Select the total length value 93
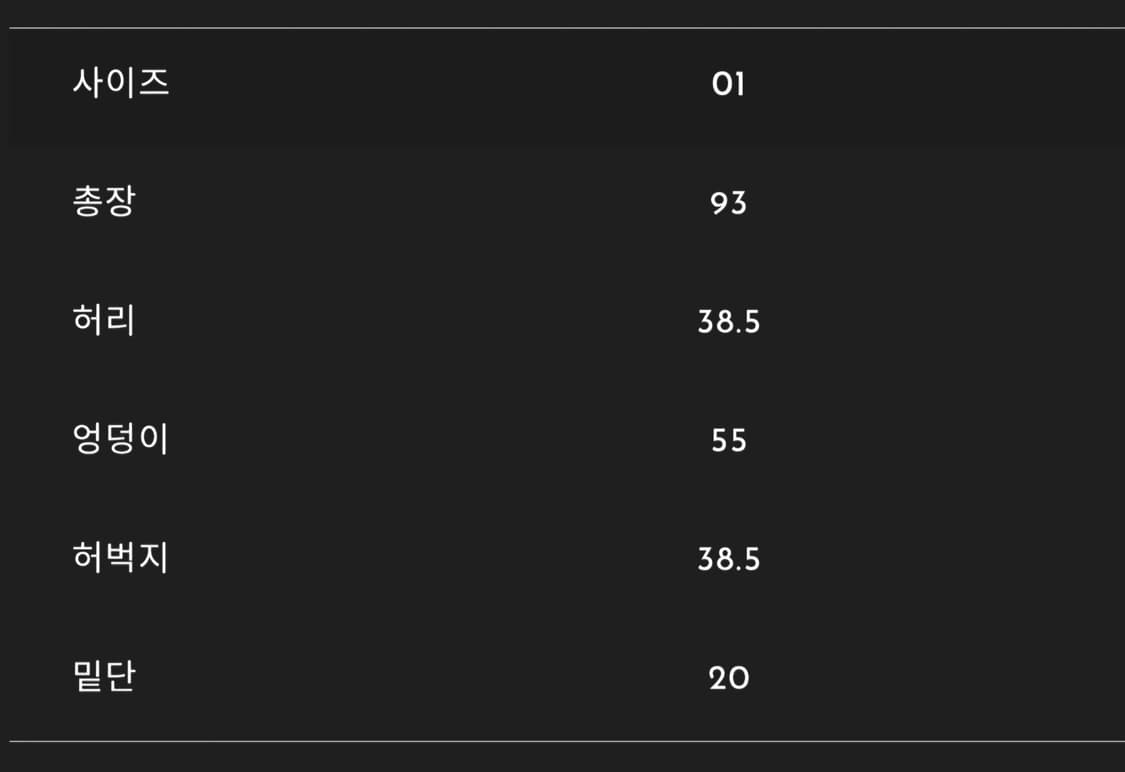 [728, 203]
